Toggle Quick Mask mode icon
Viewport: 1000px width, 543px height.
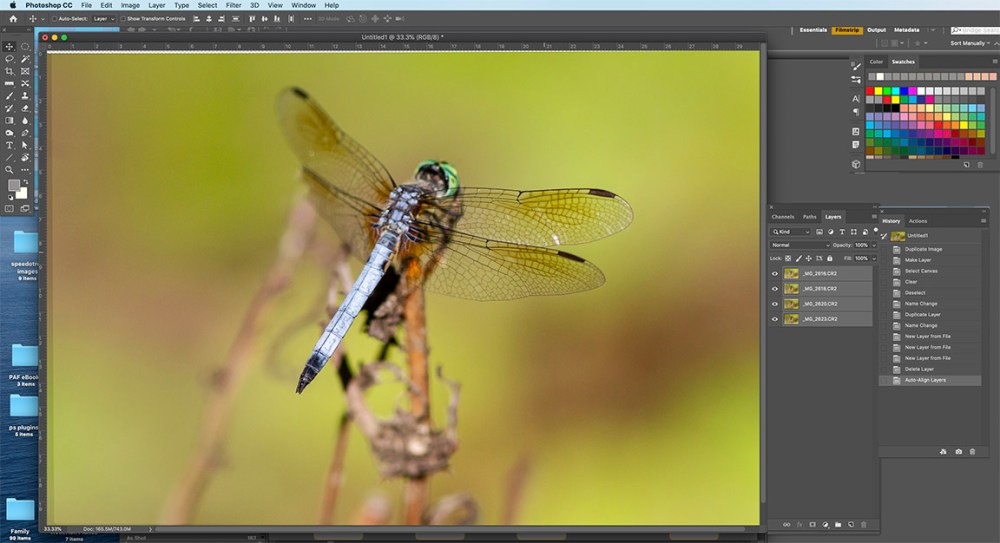click(x=9, y=208)
